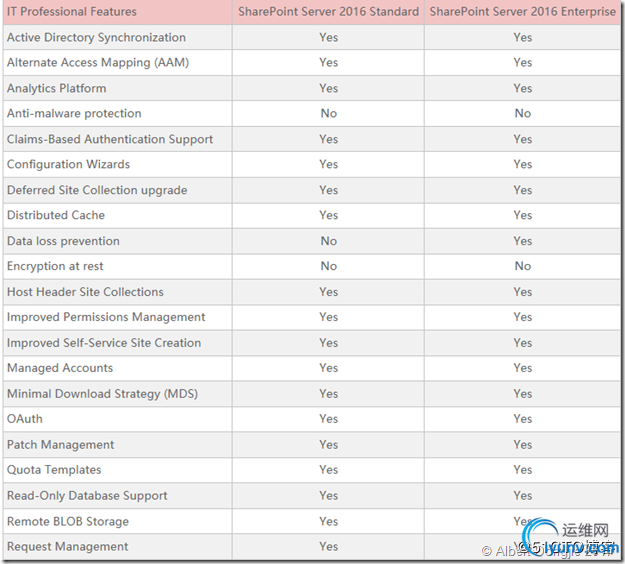Click the 'Analytics Platform' feature name
Screen dimensions: 625x564
pos(57,88)
